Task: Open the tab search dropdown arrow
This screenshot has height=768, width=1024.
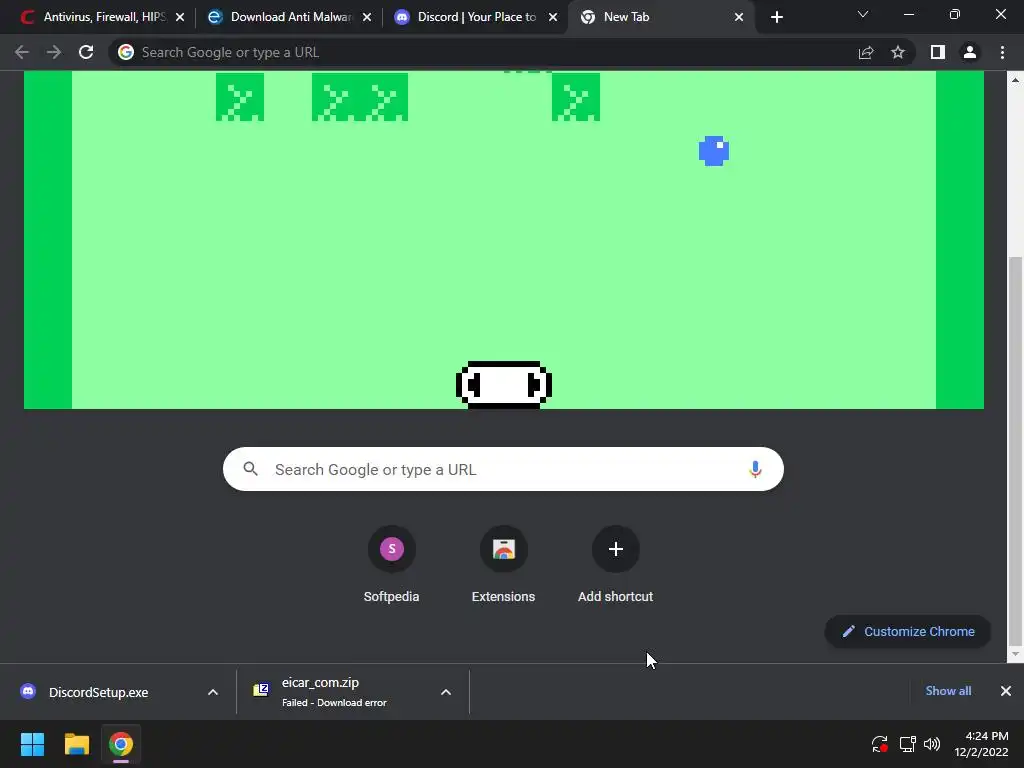Action: 863,14
